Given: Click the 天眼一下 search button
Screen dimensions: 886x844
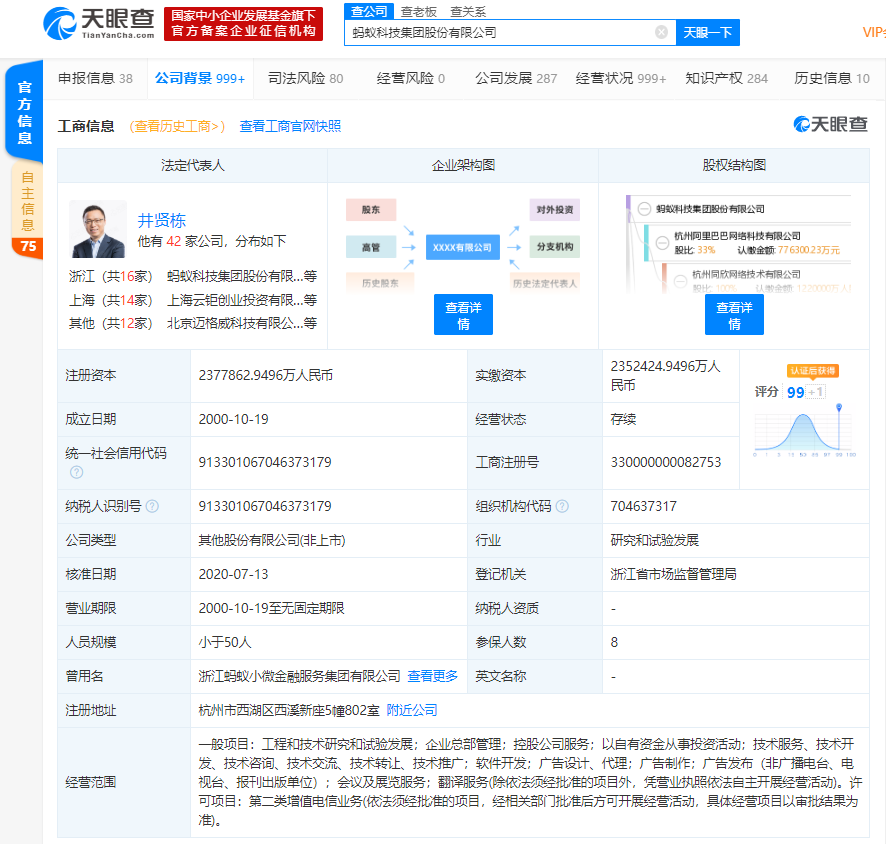Looking at the screenshot, I should click(x=707, y=33).
